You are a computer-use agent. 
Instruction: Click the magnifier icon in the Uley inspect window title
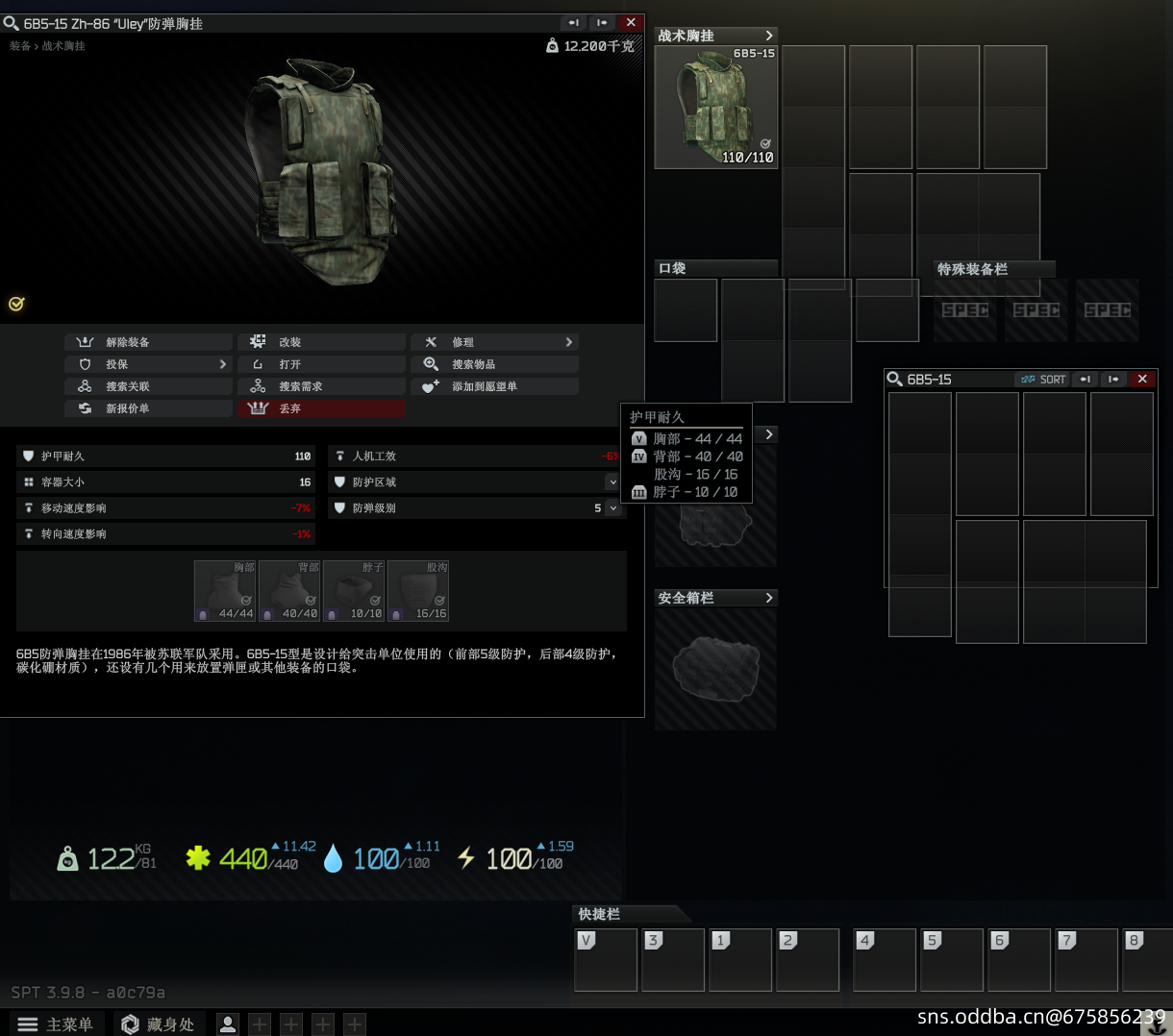[12, 23]
